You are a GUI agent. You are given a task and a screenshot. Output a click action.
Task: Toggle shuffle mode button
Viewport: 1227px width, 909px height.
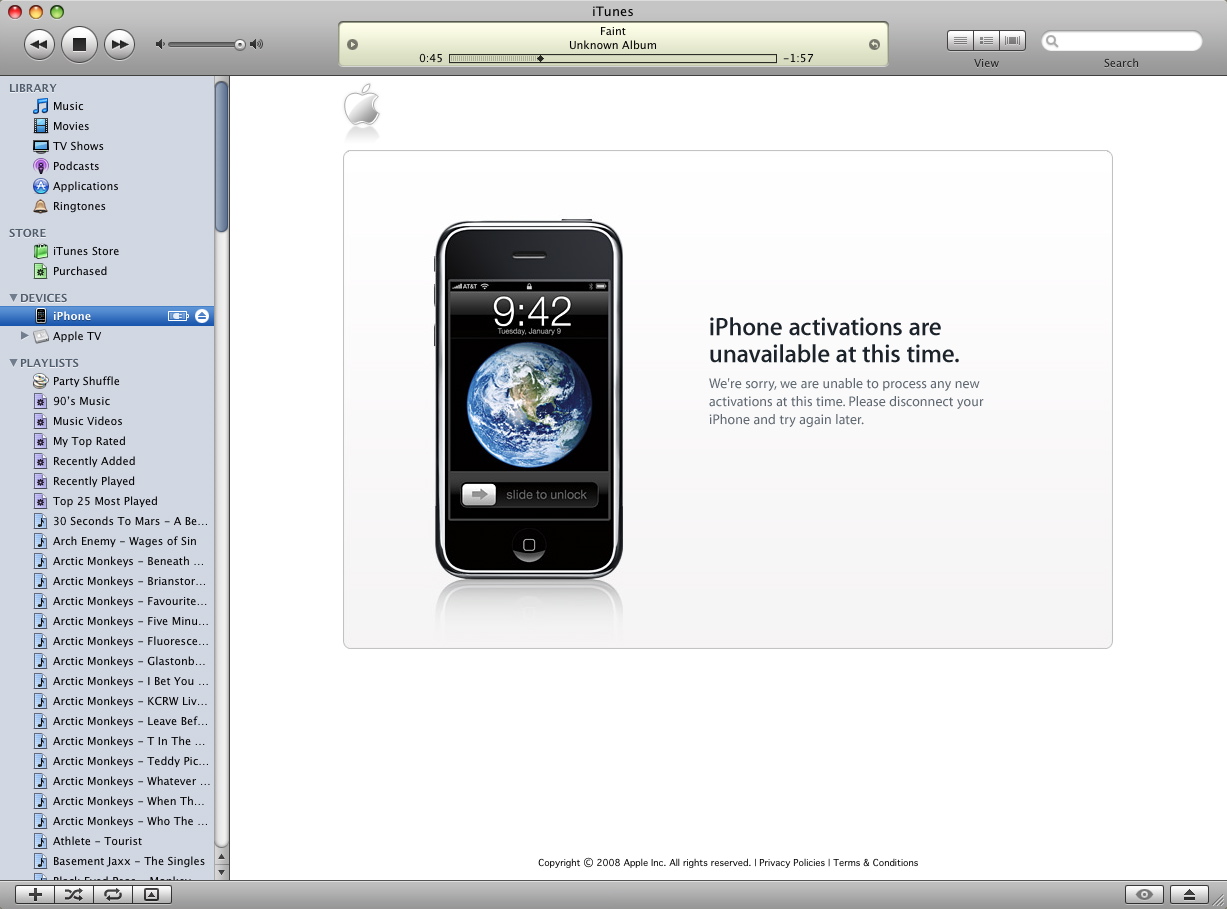(74, 895)
